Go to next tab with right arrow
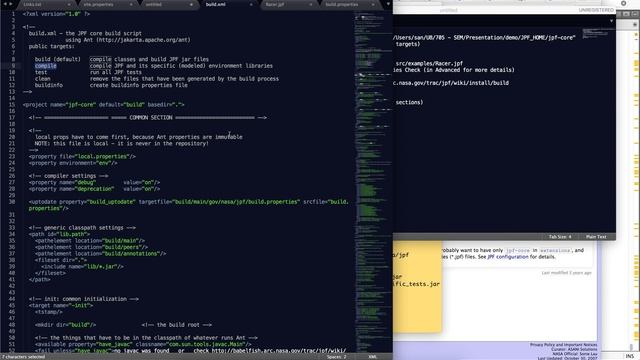Viewport: 640px width, 360px height. coord(11,4)
